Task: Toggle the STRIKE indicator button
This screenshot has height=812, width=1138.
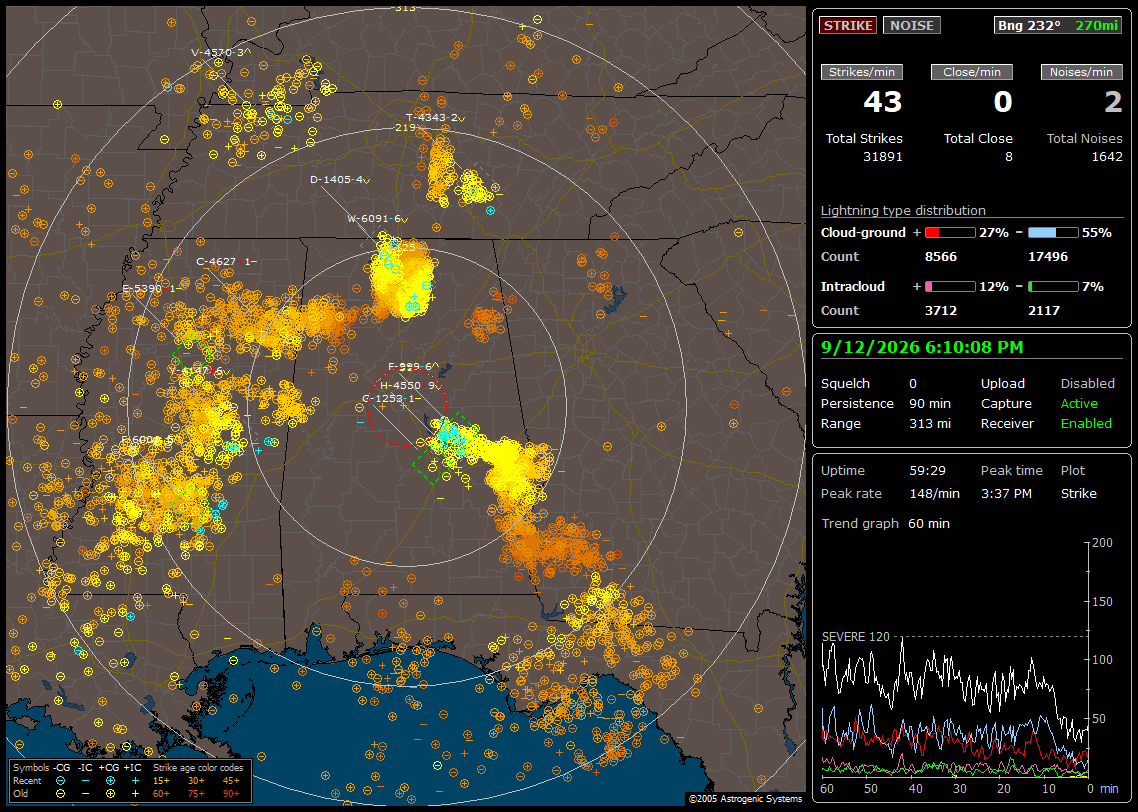Action: [848, 25]
